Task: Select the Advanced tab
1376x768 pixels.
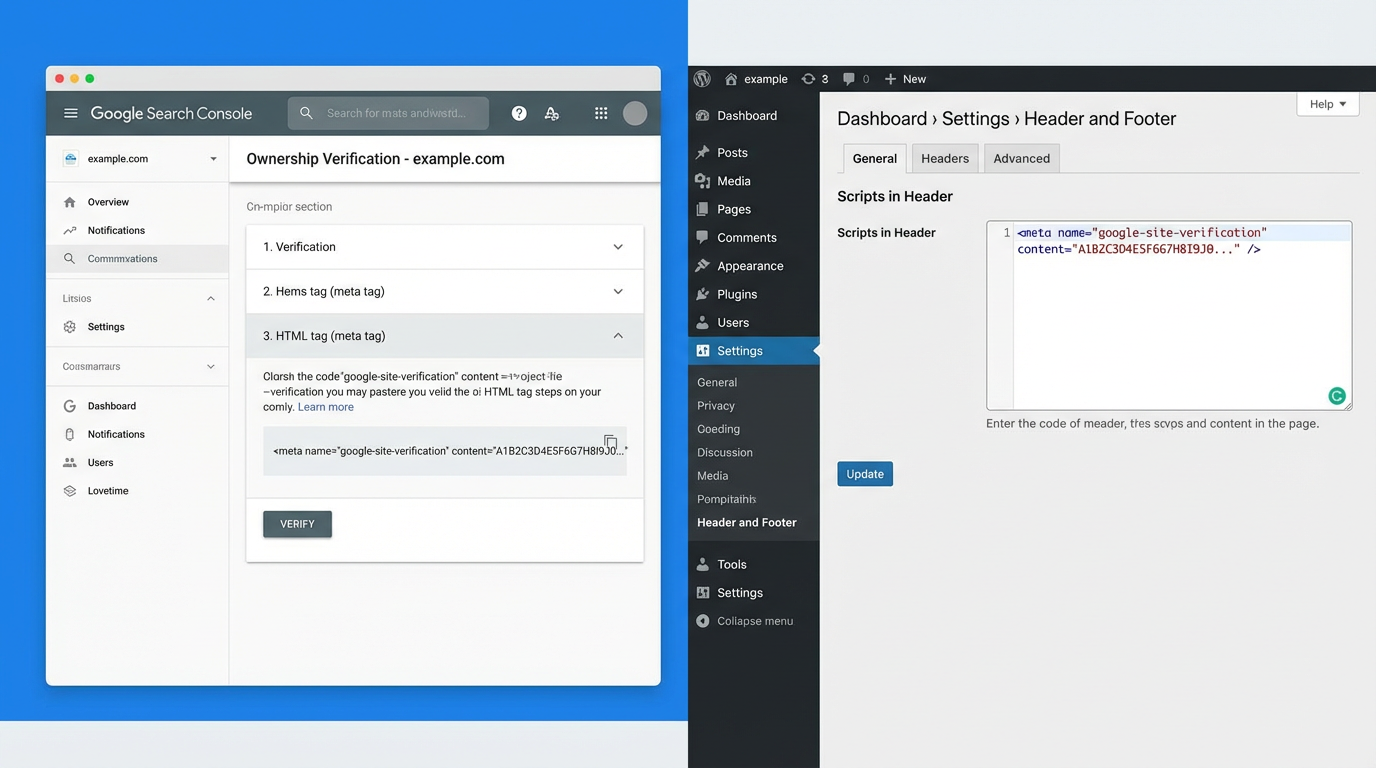Action: [x=1021, y=158]
